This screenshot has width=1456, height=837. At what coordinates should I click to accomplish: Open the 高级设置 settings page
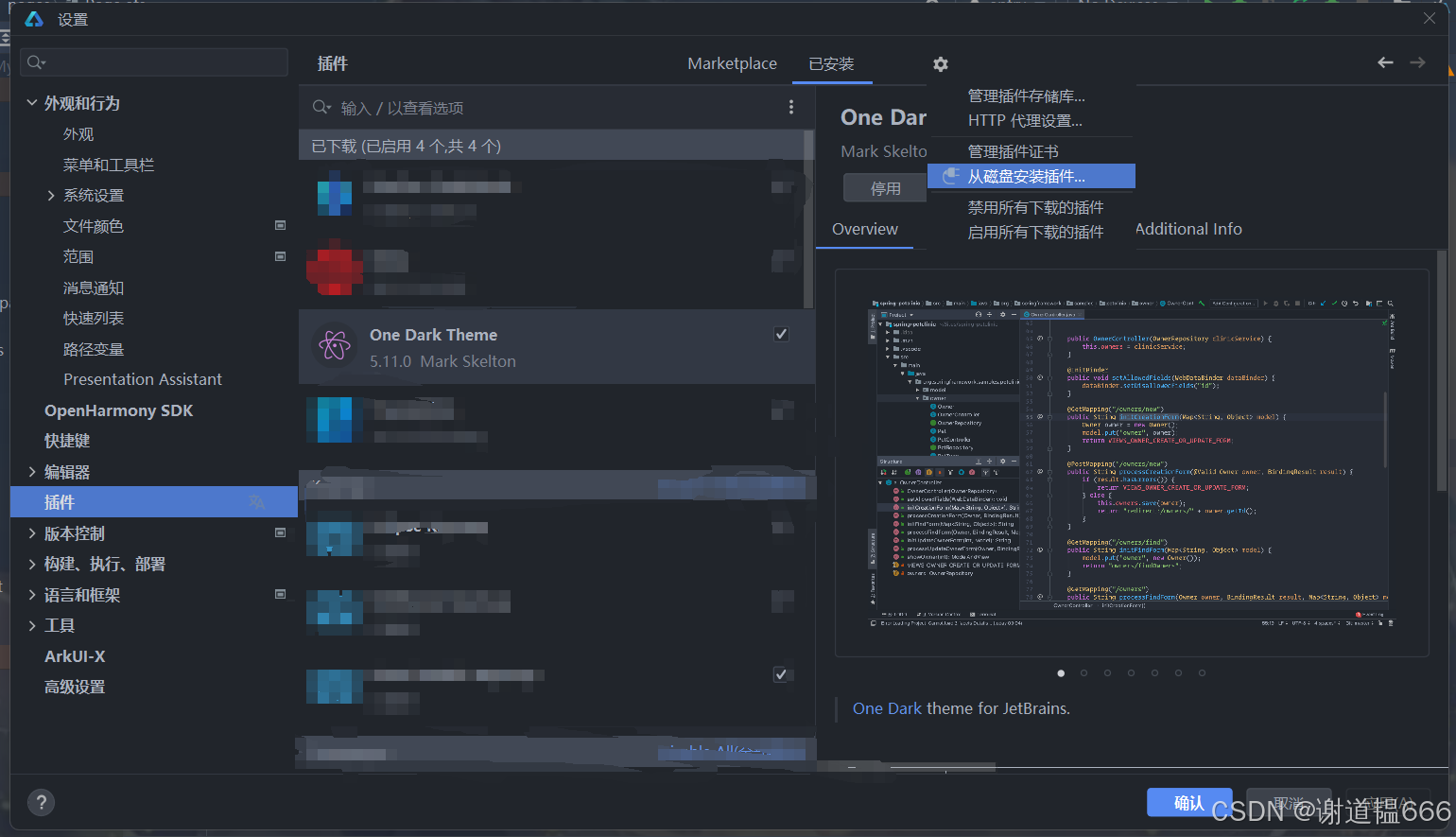pyautogui.click(x=75, y=687)
